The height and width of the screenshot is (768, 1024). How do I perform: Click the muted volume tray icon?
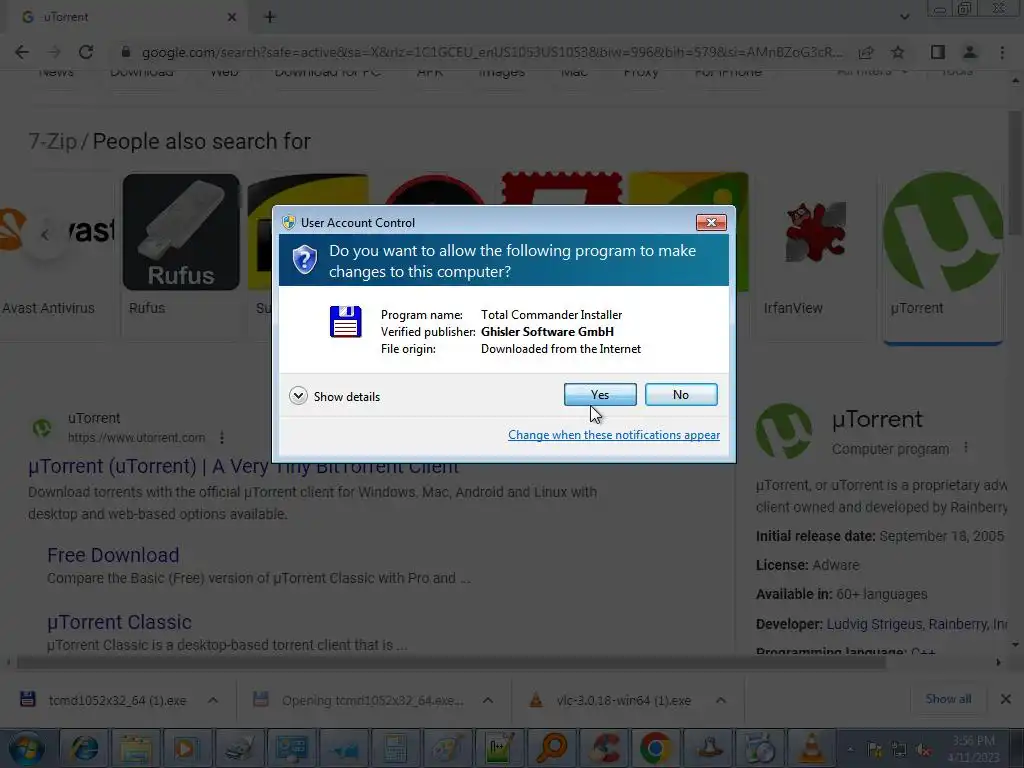(x=923, y=750)
